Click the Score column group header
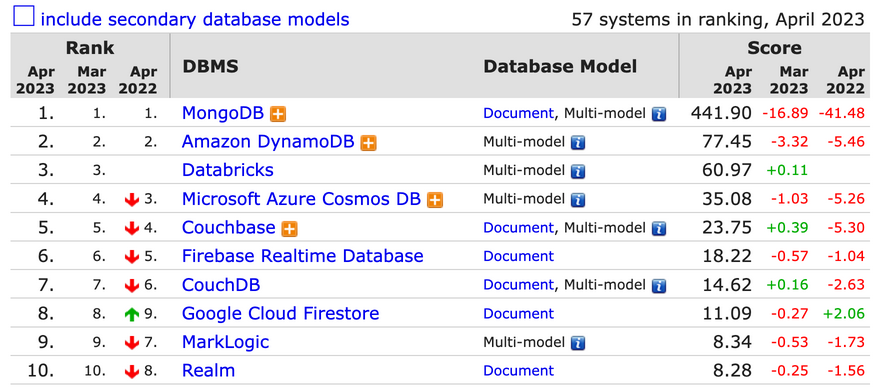 [774, 48]
